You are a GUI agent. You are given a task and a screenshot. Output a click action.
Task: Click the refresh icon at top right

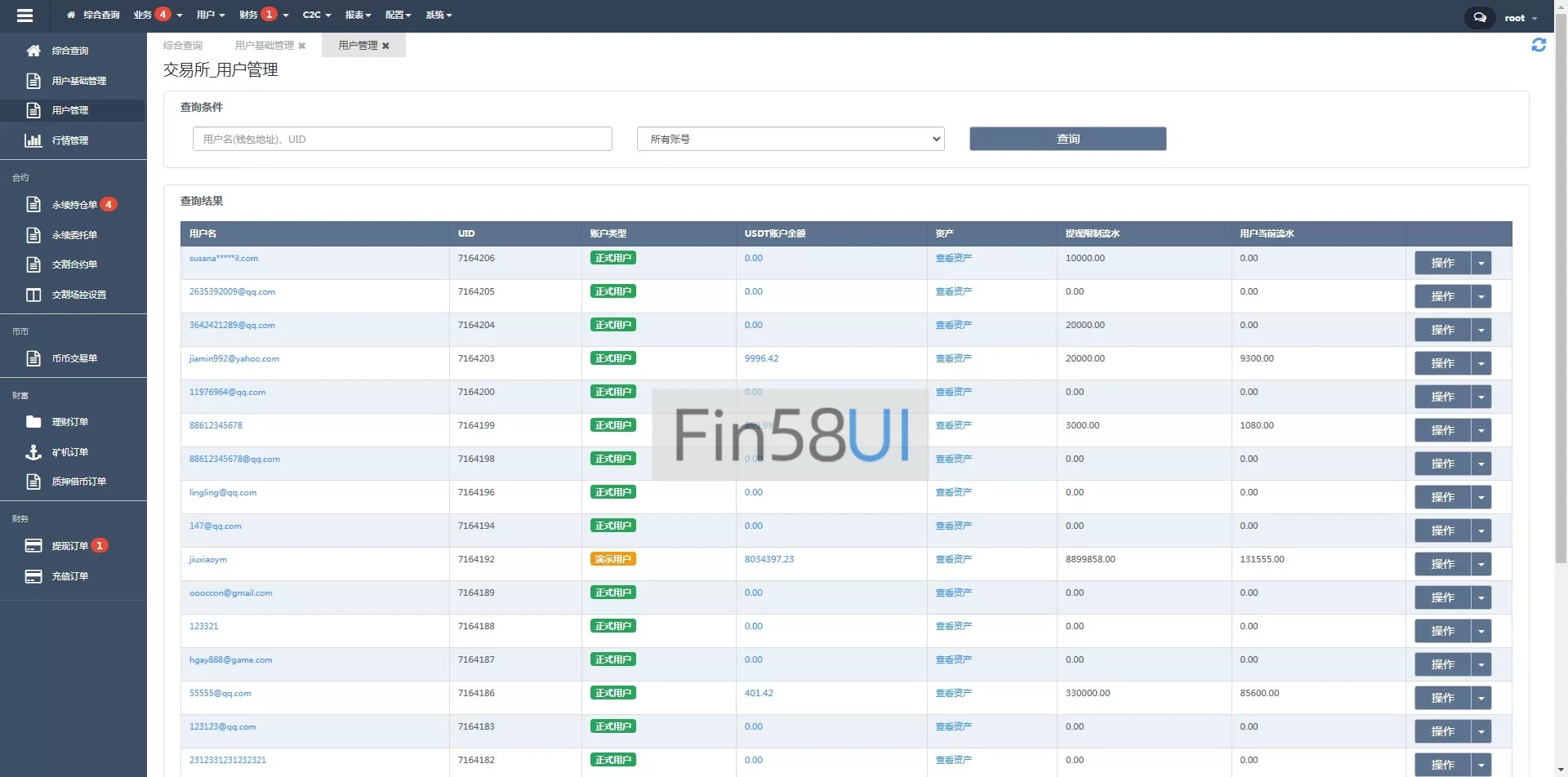pyautogui.click(x=1539, y=46)
